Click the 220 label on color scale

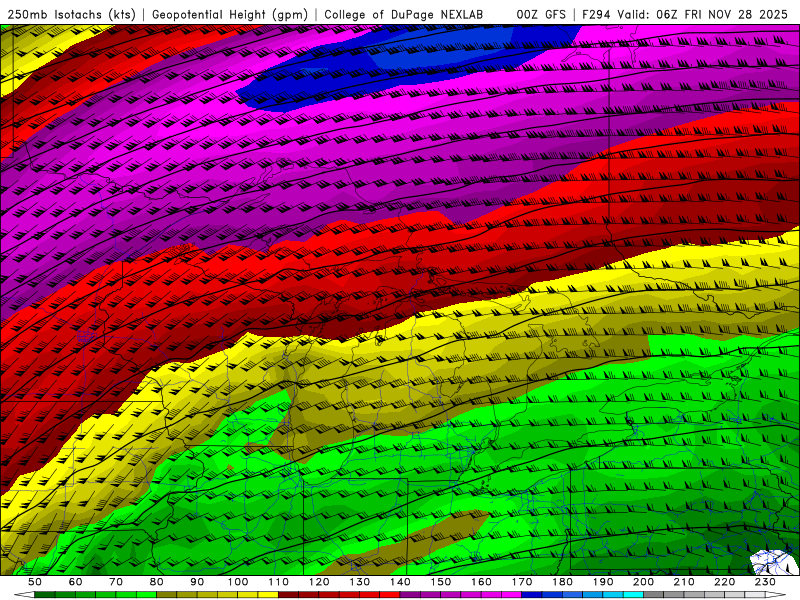click(724, 582)
